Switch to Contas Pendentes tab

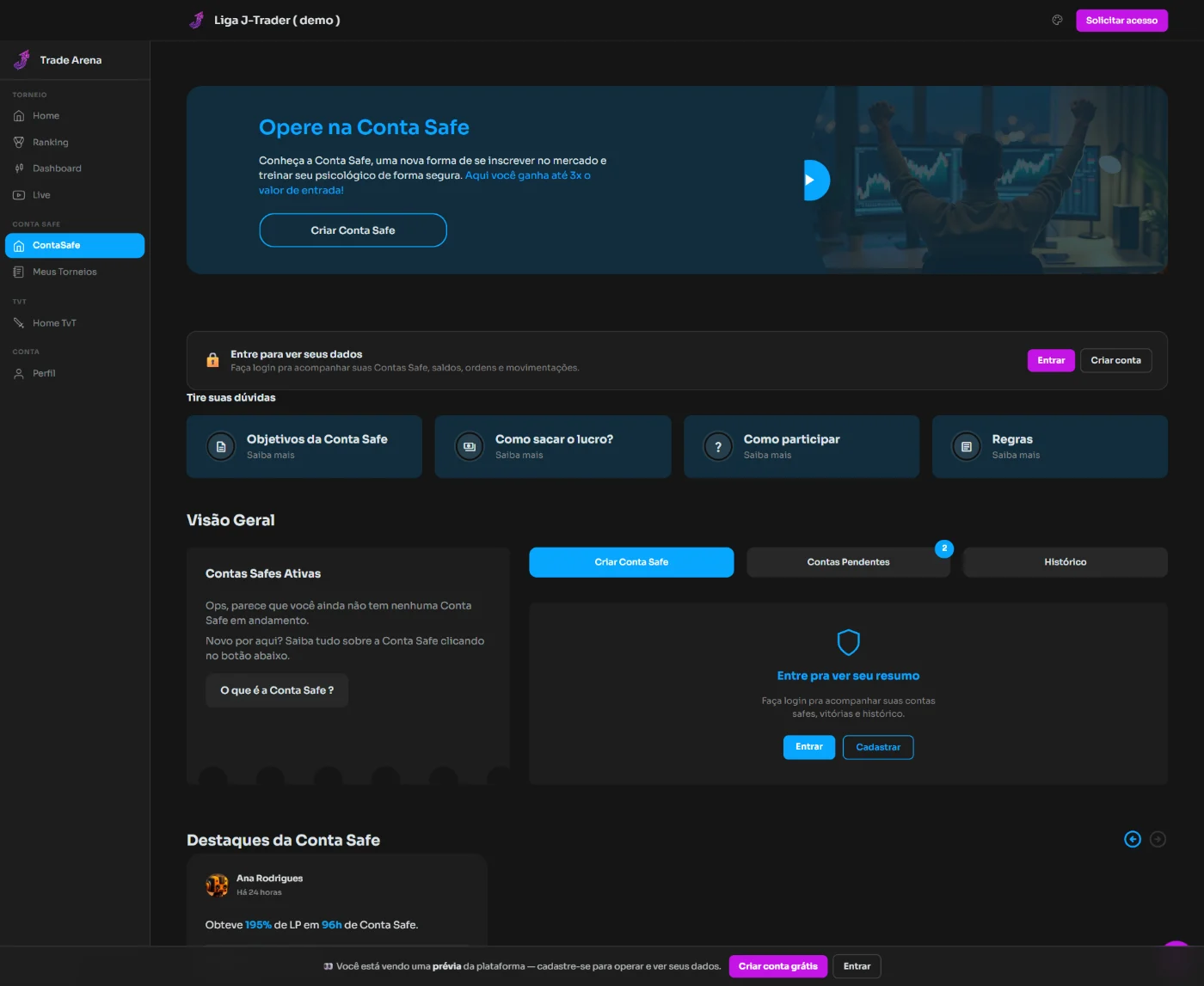tap(848, 562)
